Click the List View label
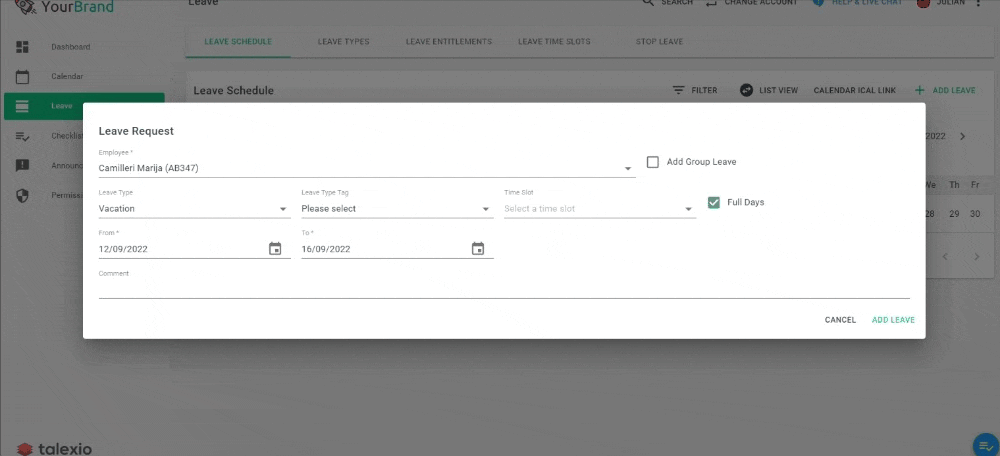This screenshot has width=1000, height=456. (778, 91)
